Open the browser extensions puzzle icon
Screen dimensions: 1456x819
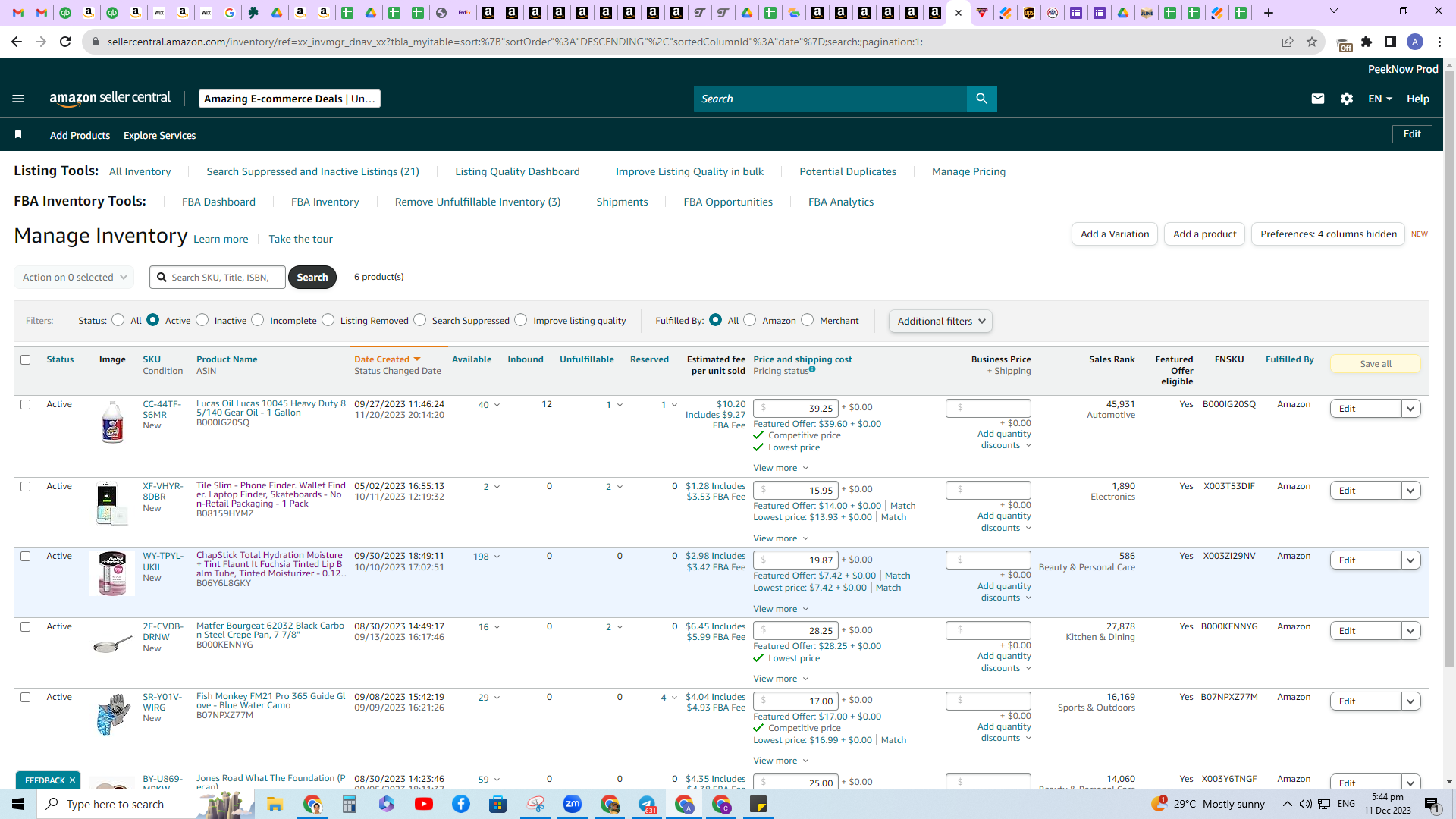[1367, 42]
